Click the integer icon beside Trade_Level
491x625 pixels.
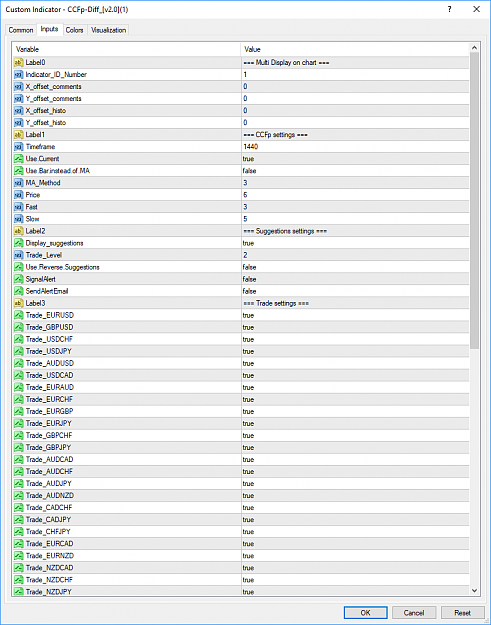coord(19,255)
